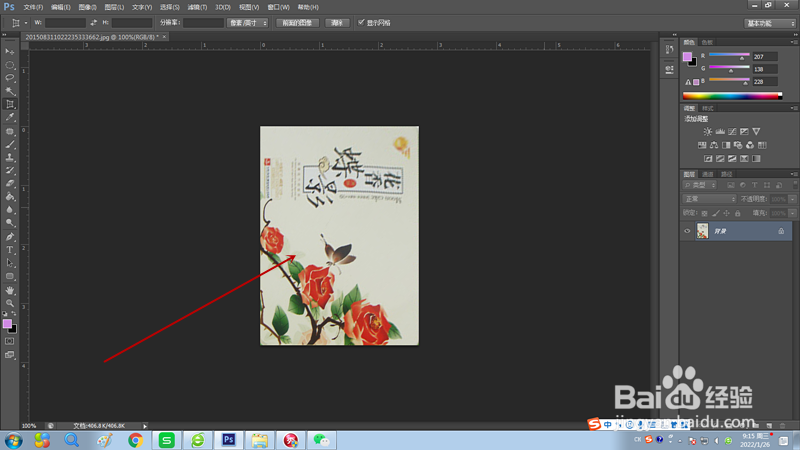This screenshot has height=450, width=800.
Task: Click the Front Image button
Action: point(297,23)
